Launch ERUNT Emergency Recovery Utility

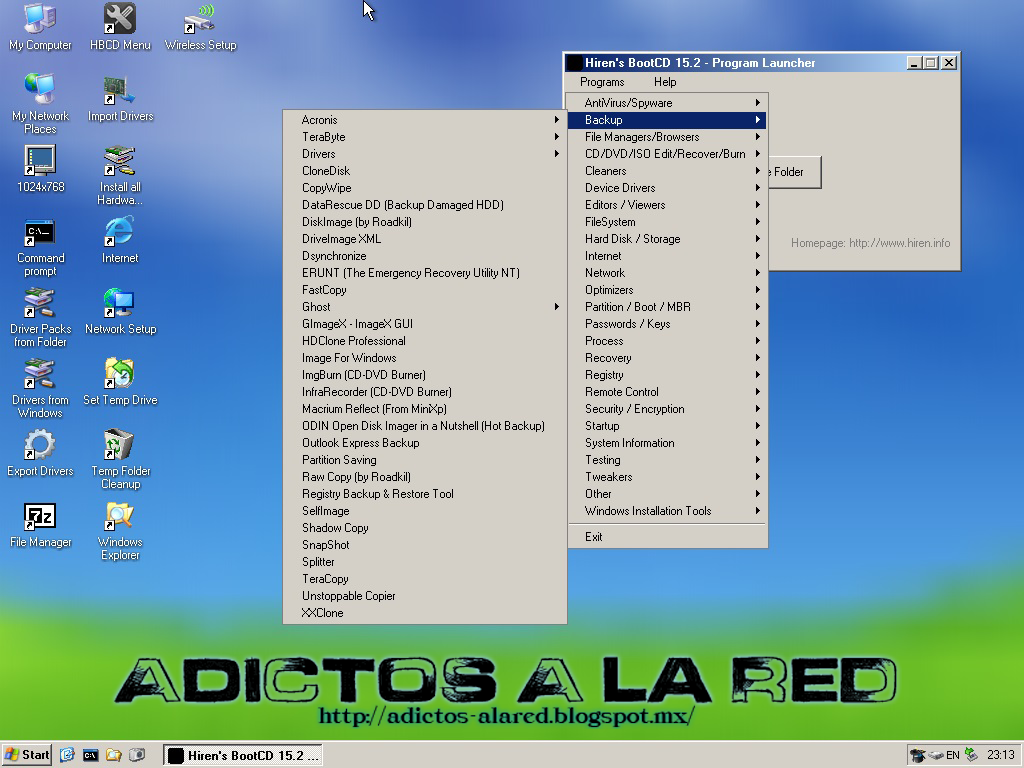(424, 272)
